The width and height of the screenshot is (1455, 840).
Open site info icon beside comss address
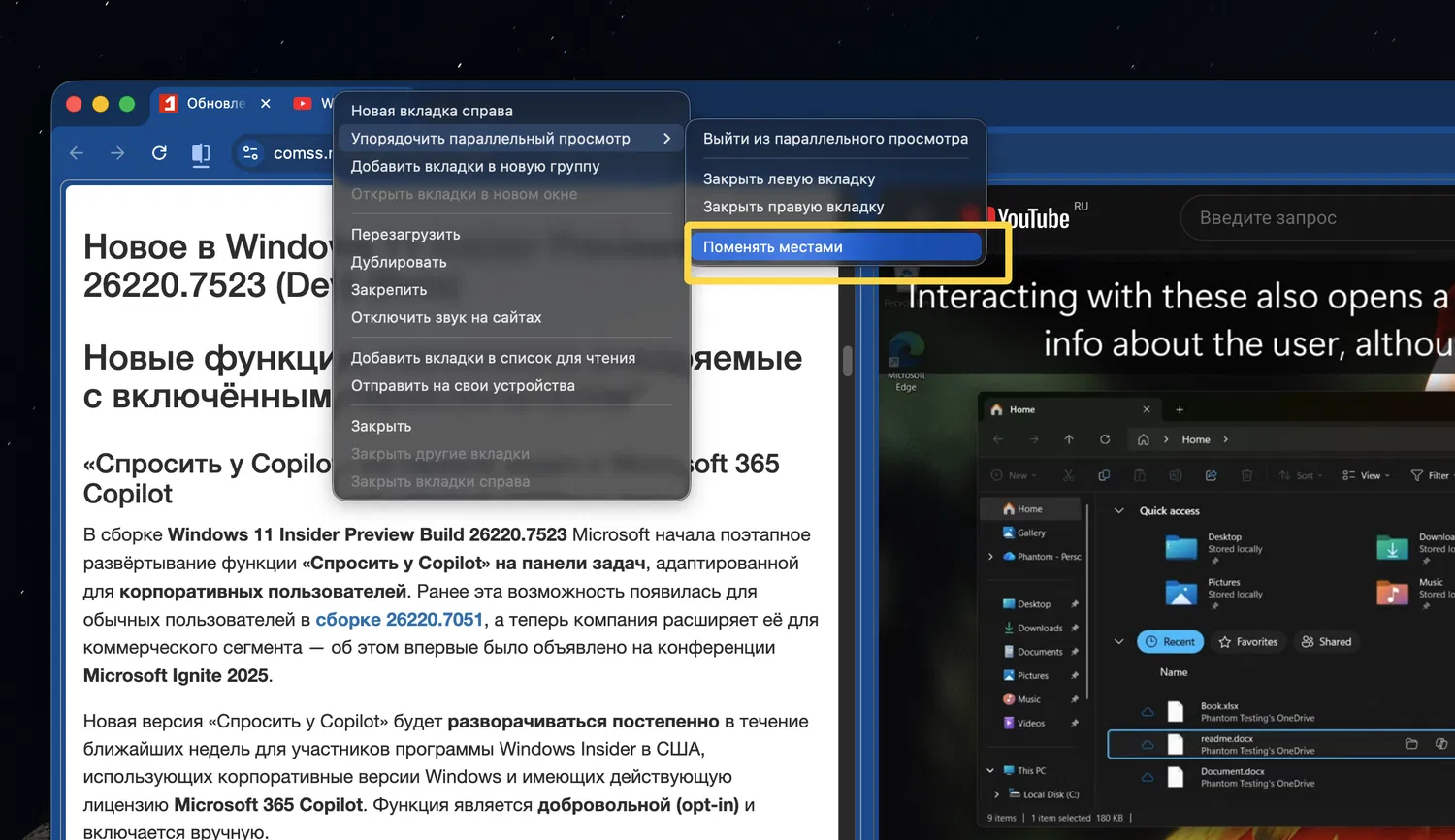pyautogui.click(x=250, y=153)
